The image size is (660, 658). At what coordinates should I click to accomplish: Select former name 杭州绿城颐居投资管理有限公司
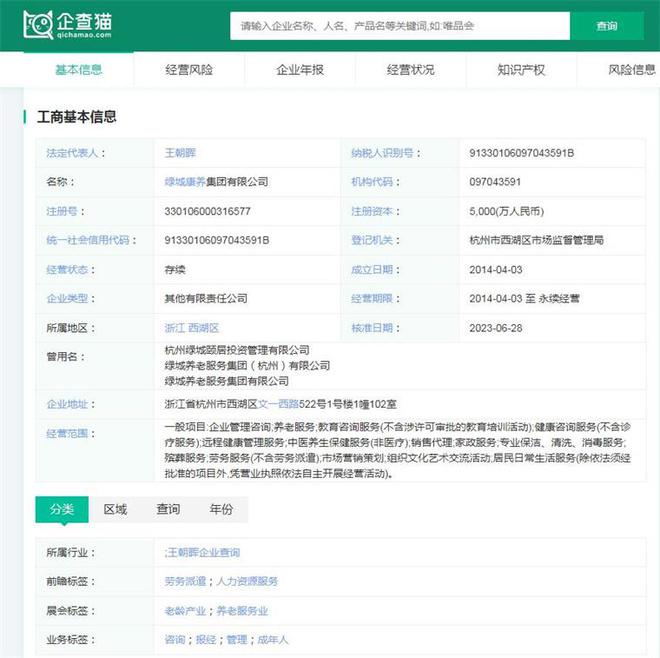tap(237, 350)
